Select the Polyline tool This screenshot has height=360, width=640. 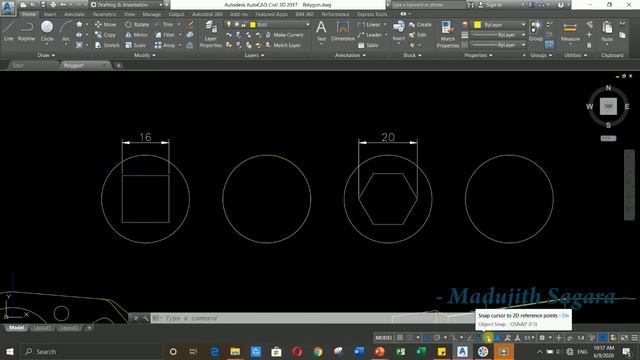tap(26, 31)
